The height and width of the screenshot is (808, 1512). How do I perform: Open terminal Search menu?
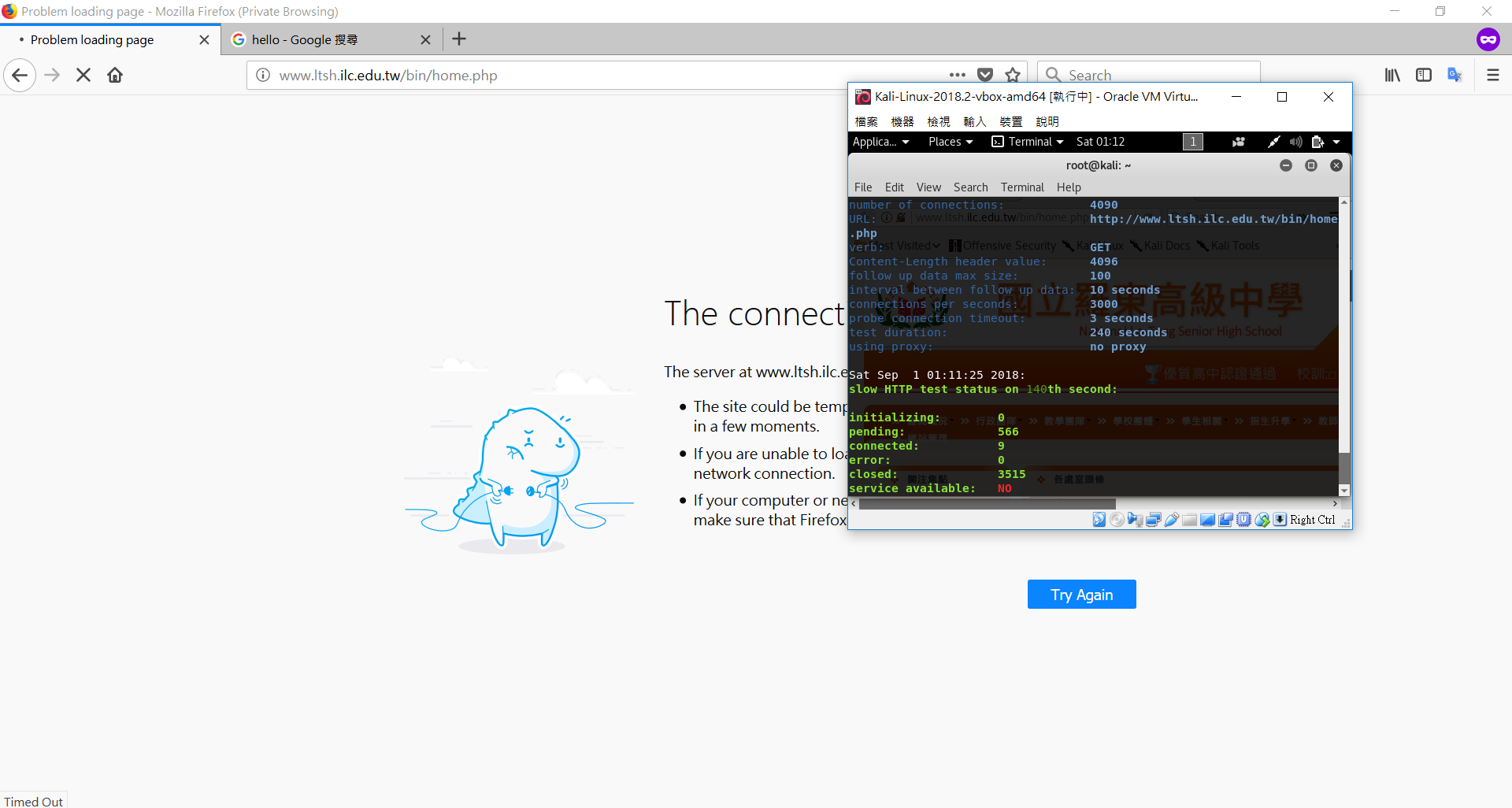[970, 187]
